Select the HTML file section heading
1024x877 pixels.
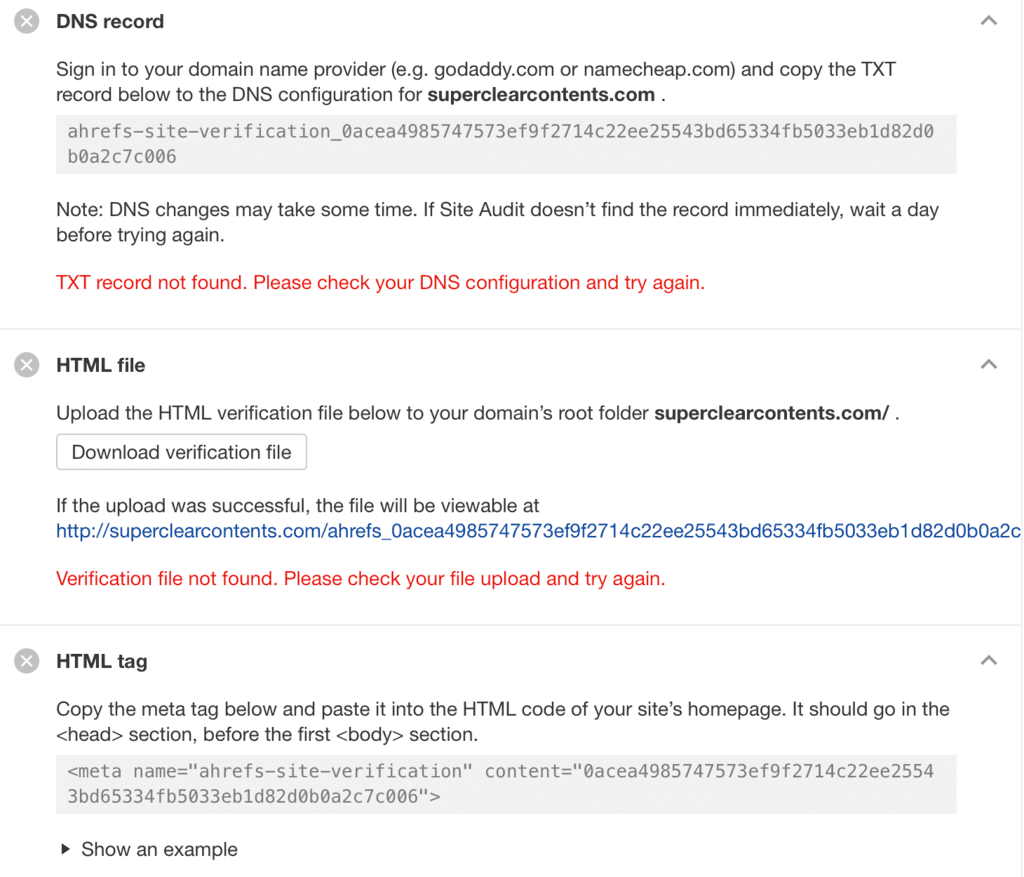pyautogui.click(x=101, y=365)
